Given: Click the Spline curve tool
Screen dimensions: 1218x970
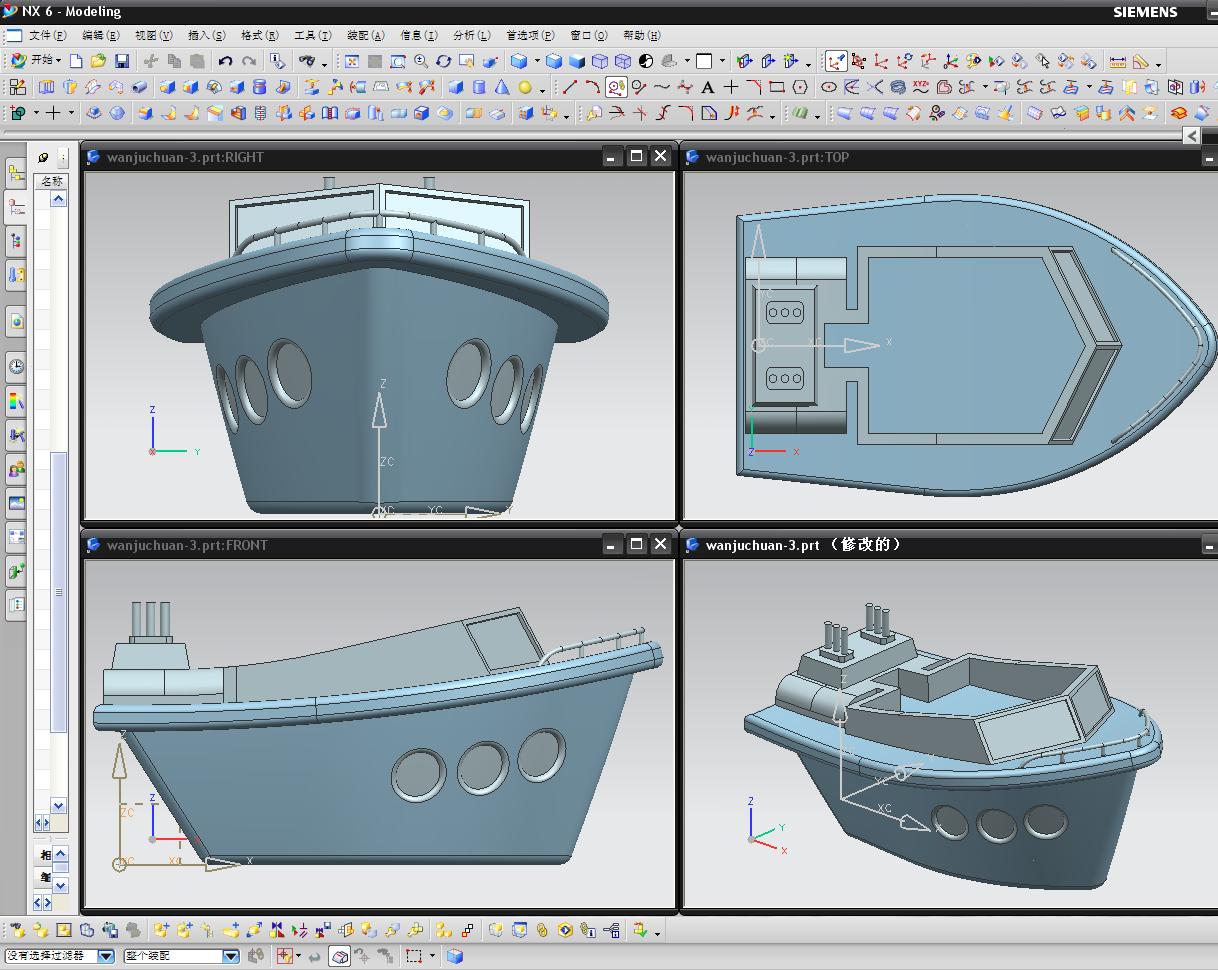Looking at the screenshot, I should (662, 87).
